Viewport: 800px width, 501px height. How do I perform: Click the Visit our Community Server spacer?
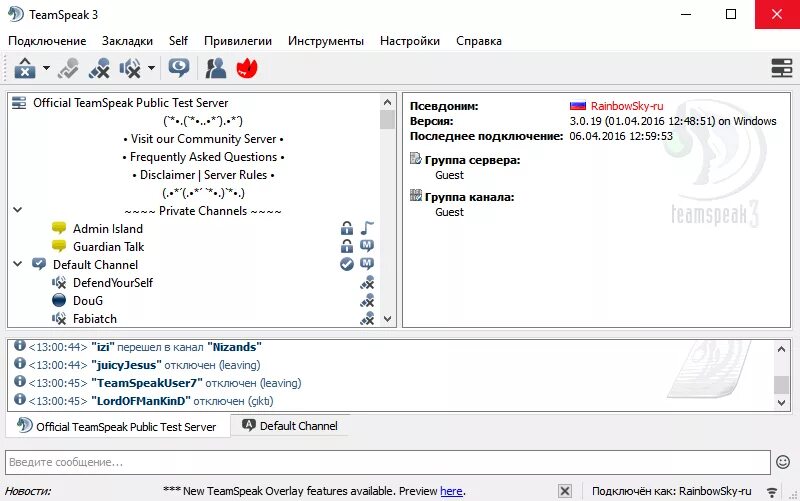pyautogui.click(x=203, y=139)
